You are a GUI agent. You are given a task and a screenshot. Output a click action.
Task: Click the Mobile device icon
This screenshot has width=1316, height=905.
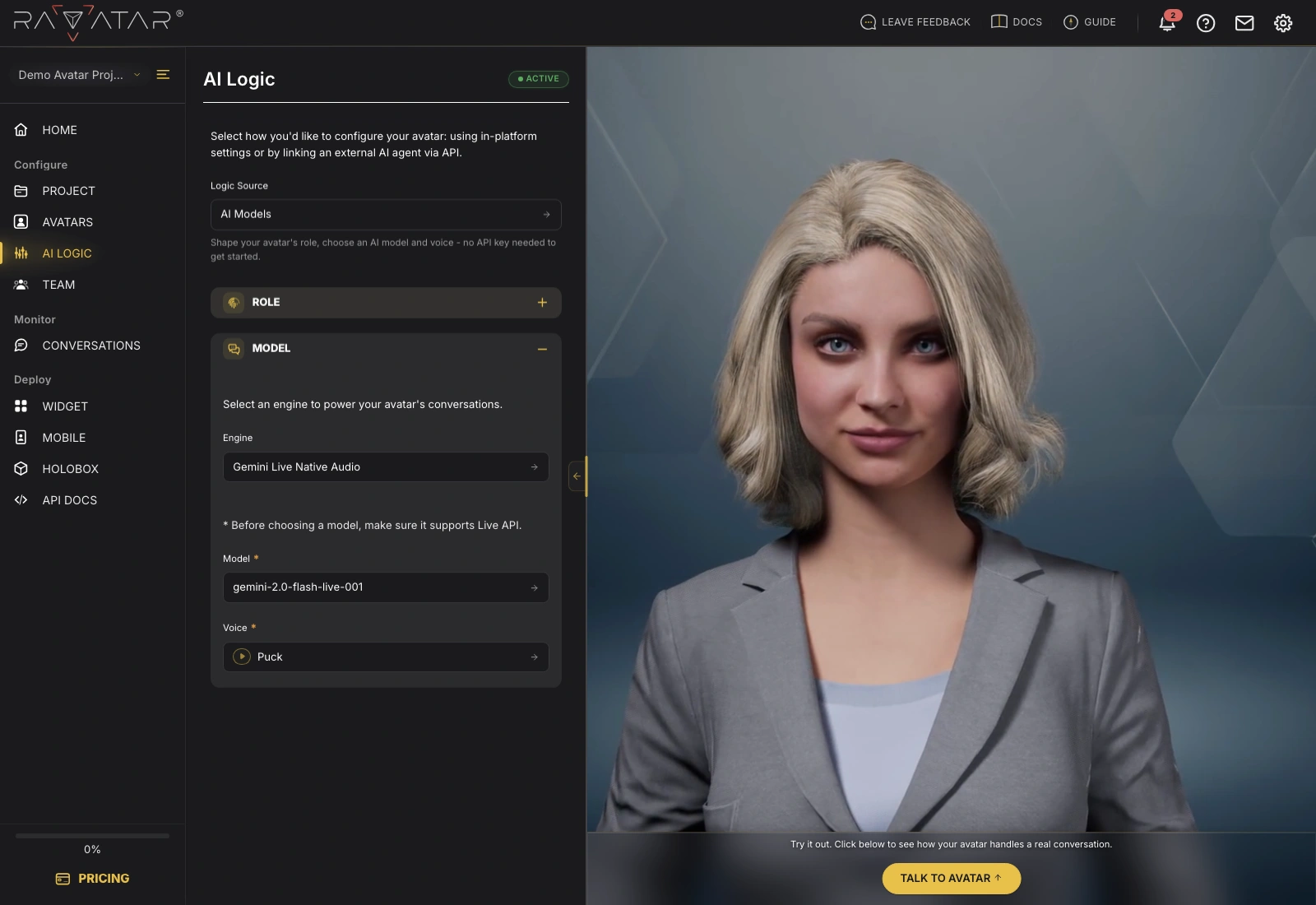(21, 438)
